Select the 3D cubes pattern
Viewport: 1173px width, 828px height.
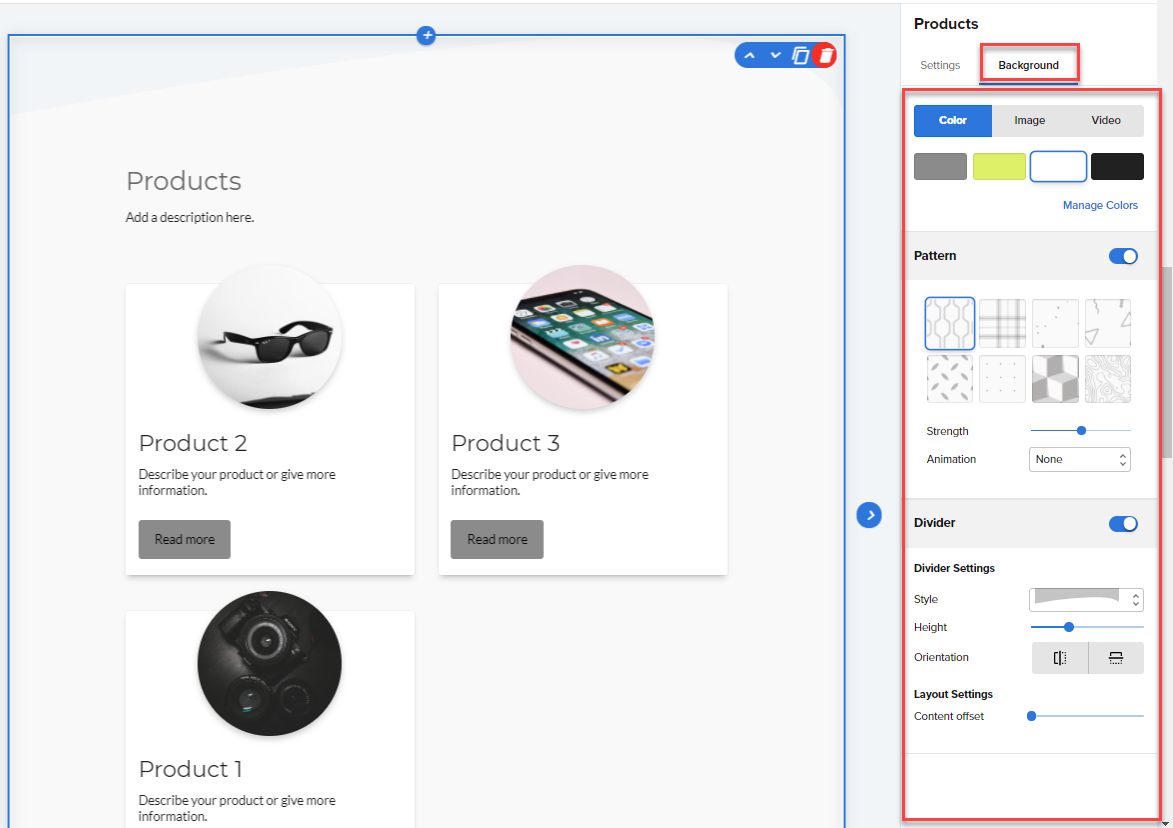pos(1055,378)
